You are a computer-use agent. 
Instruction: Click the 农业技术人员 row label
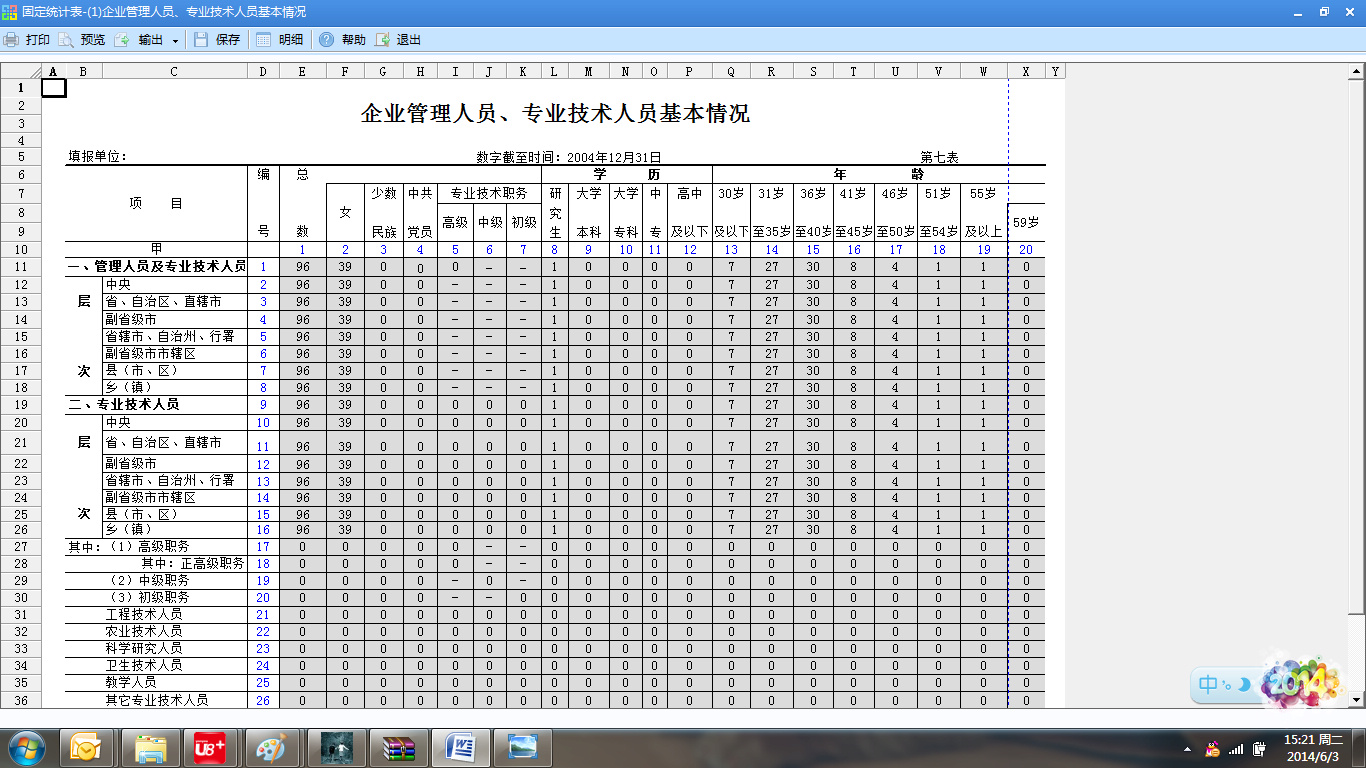(144, 631)
